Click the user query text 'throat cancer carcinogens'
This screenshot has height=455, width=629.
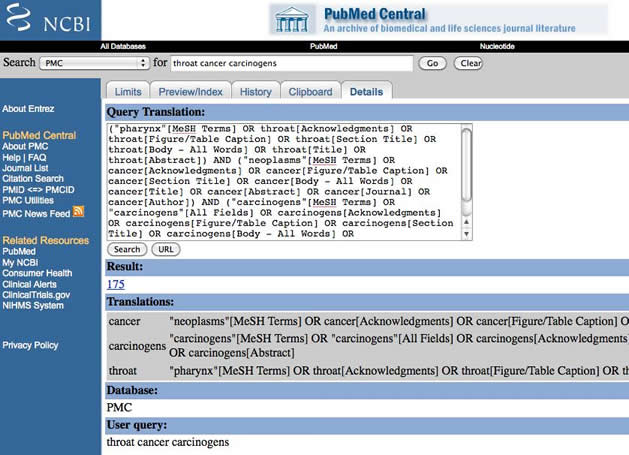pos(168,442)
